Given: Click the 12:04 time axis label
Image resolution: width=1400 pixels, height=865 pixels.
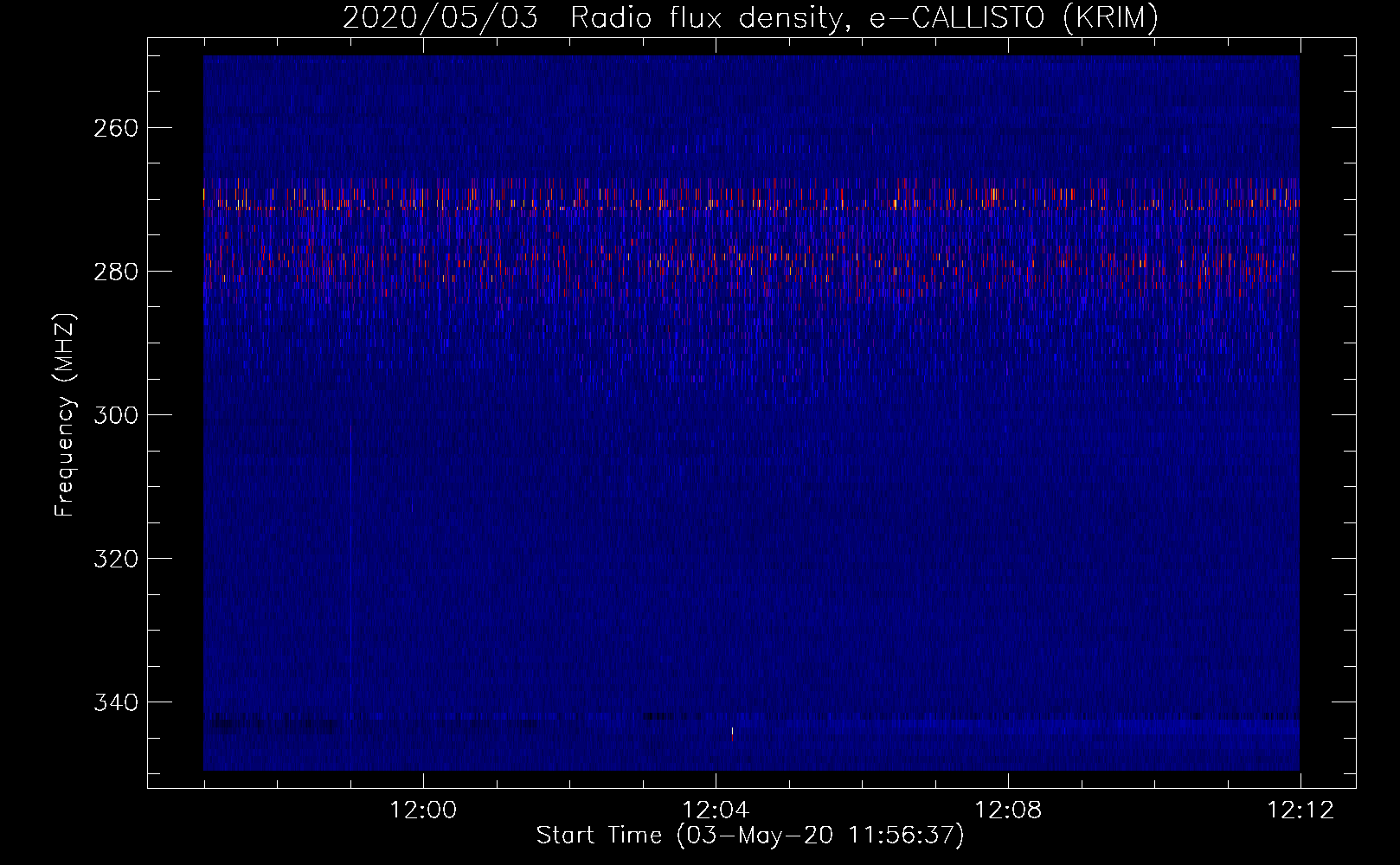Looking at the screenshot, I should (x=716, y=811).
